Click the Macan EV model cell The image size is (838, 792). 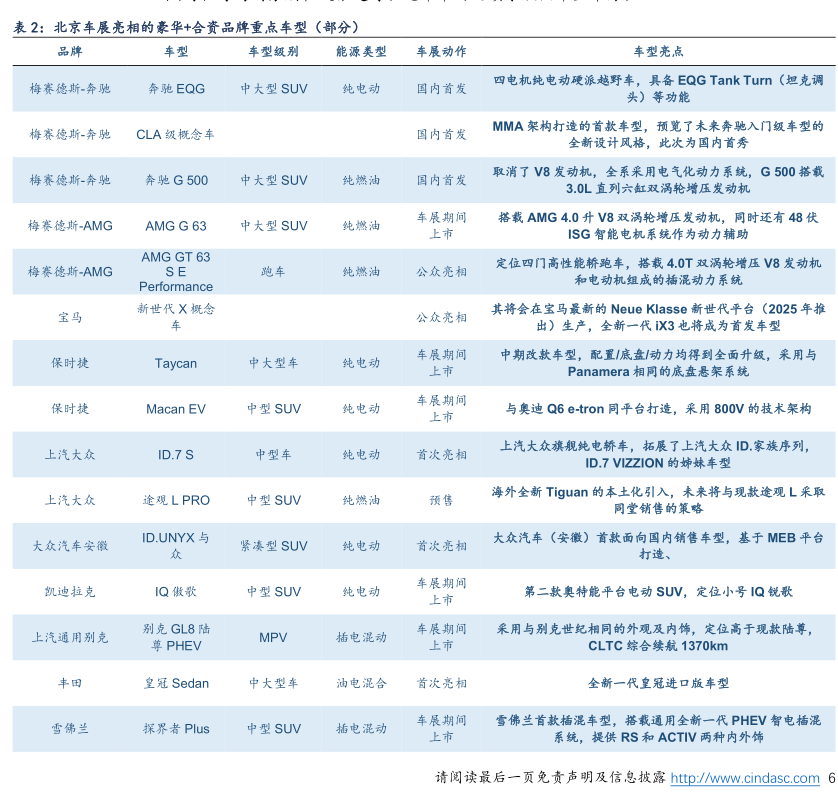click(x=175, y=409)
